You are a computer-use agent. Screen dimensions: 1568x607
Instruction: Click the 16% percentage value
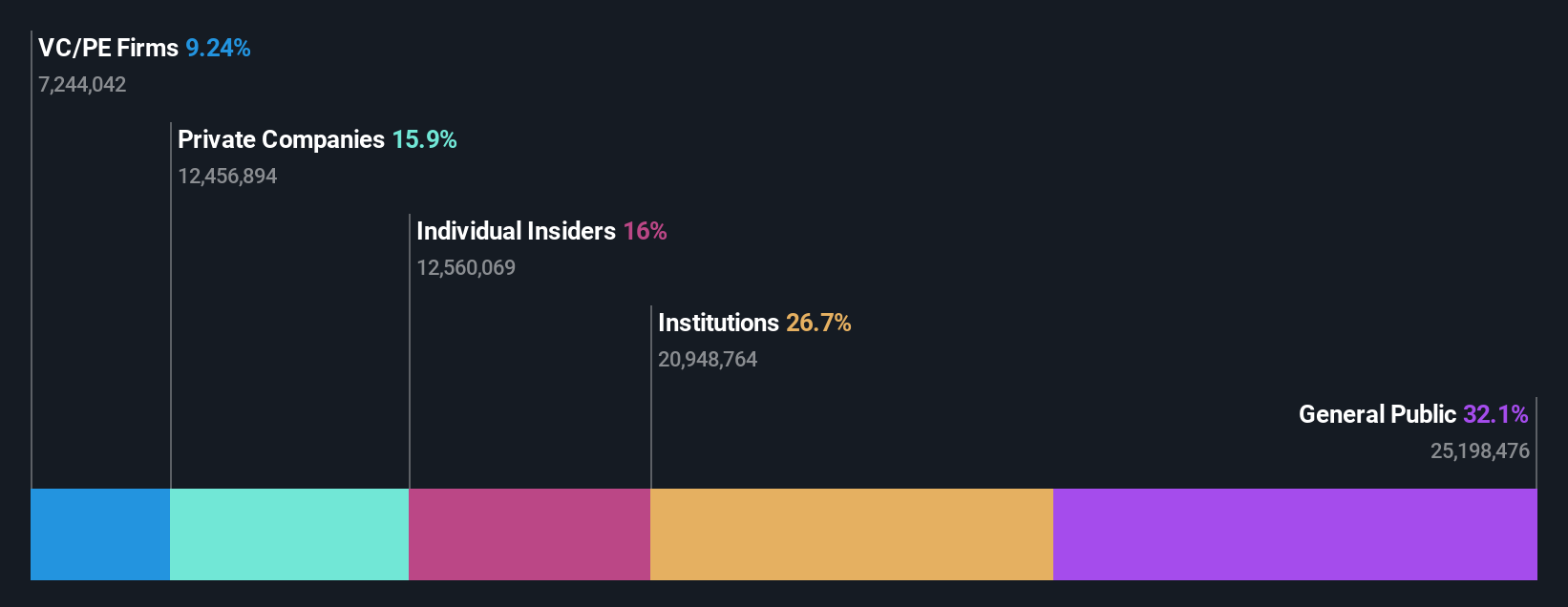[x=645, y=231]
